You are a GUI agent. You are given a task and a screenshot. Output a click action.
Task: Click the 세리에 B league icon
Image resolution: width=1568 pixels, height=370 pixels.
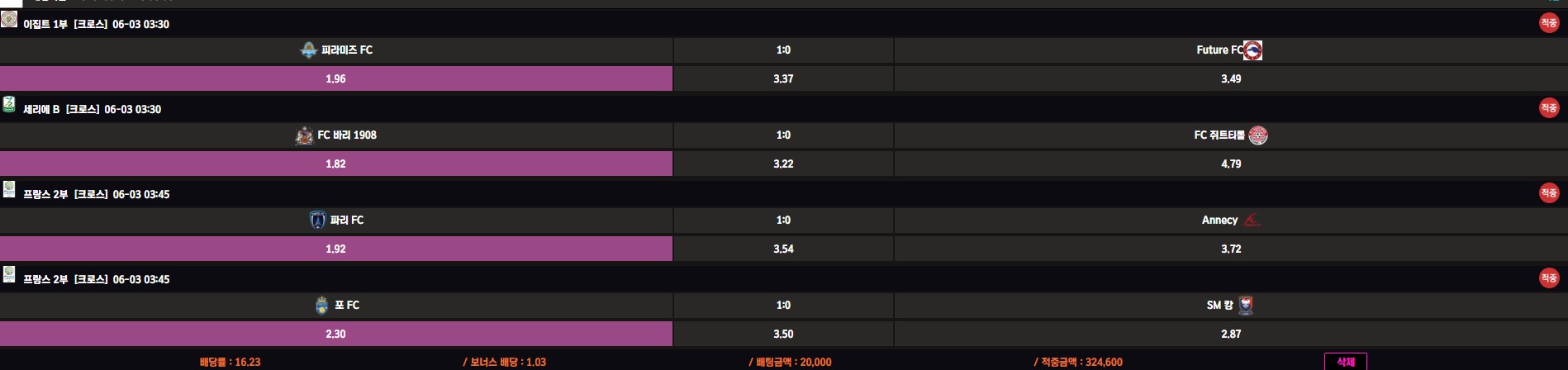pyautogui.click(x=9, y=104)
